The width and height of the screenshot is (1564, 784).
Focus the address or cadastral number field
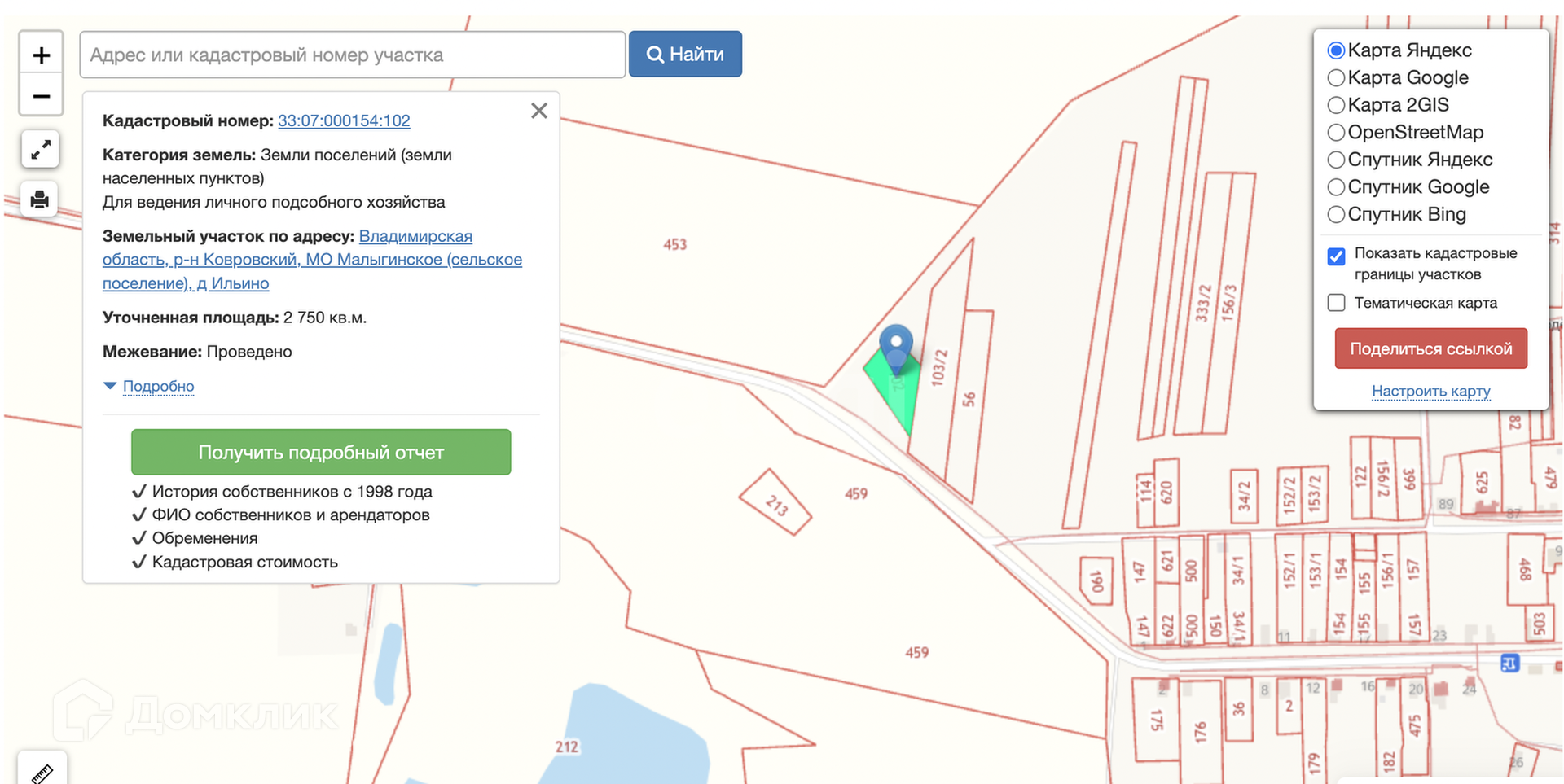pyautogui.click(x=353, y=55)
